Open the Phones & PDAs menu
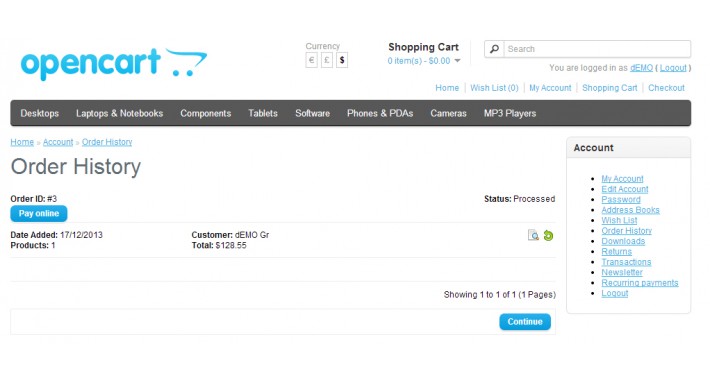Screen dimensions: 710x380 (380, 113)
